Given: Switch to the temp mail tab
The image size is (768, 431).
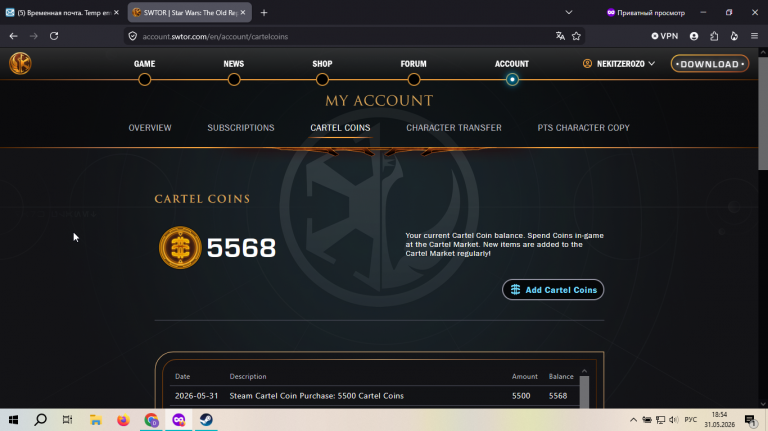Looking at the screenshot, I should coord(62,13).
